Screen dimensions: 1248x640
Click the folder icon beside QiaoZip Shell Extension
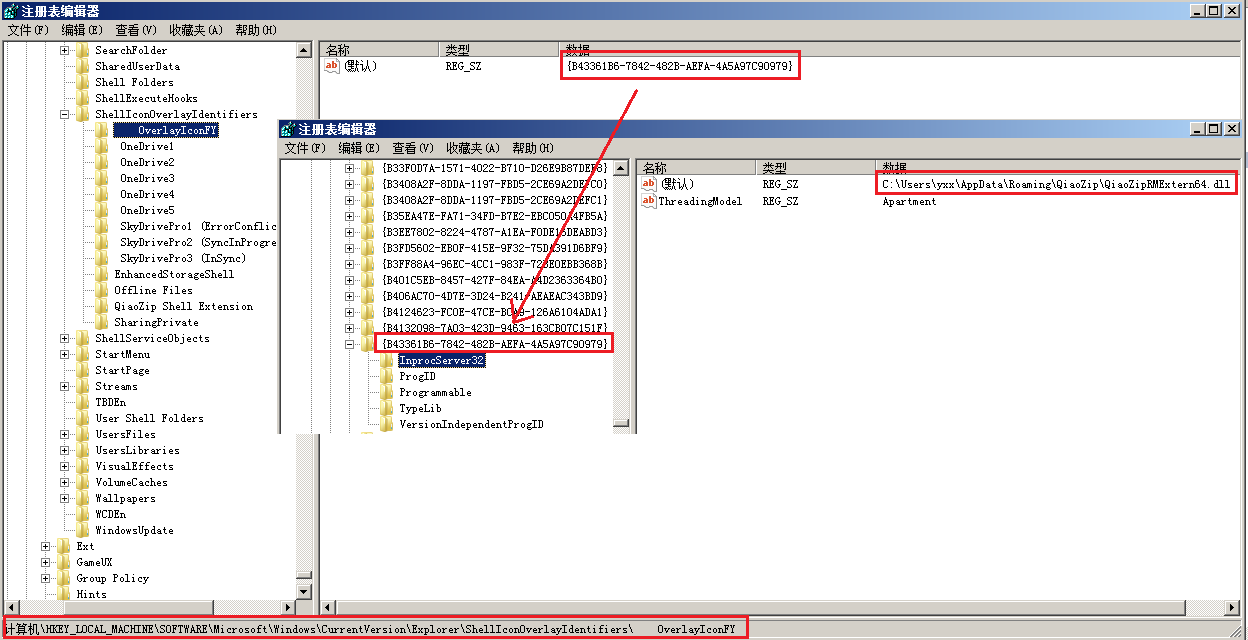(102, 306)
